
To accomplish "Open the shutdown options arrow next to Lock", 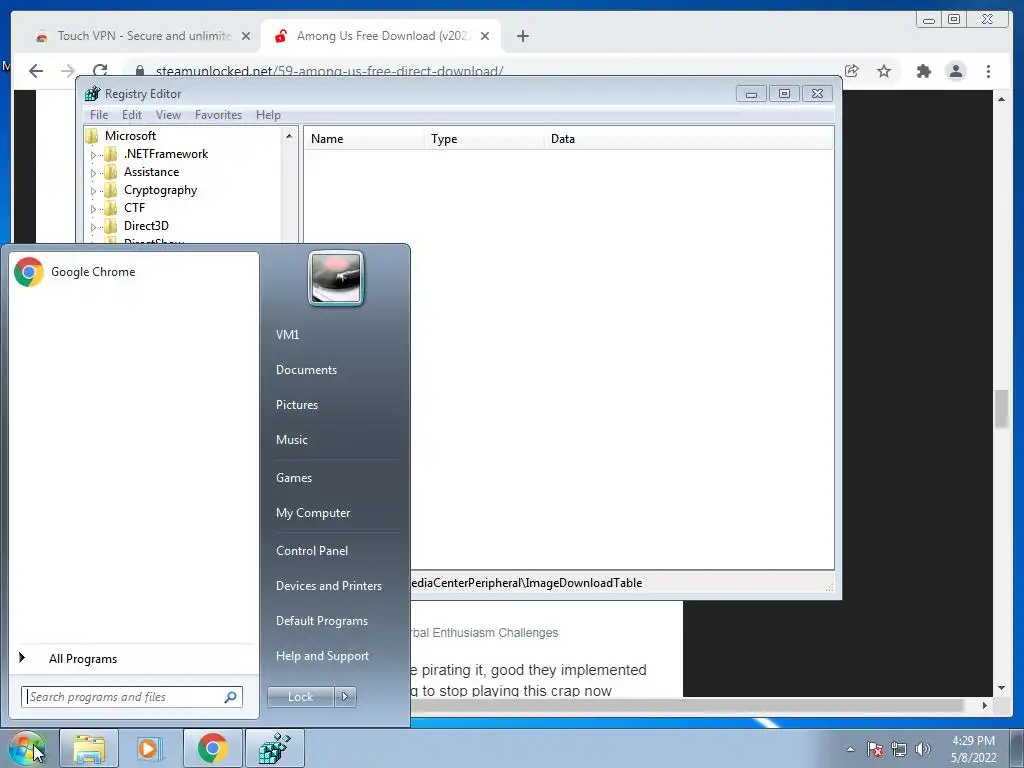I will [x=345, y=697].
